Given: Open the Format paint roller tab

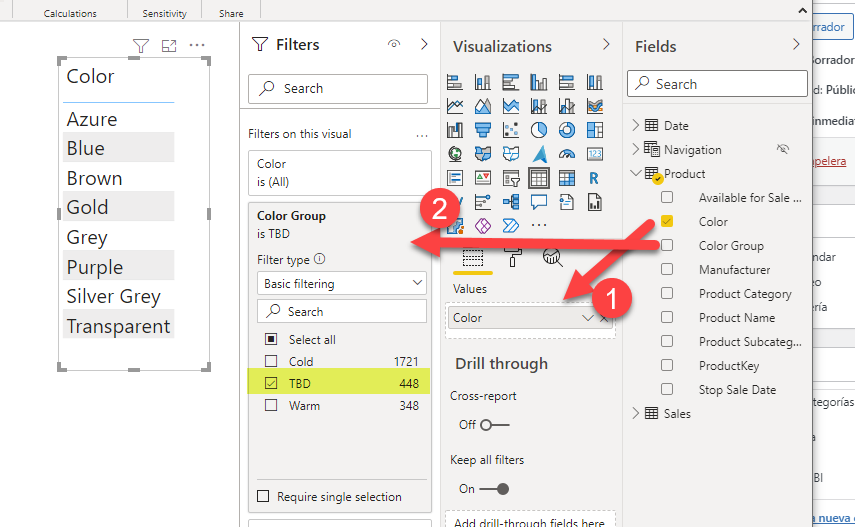Looking at the screenshot, I should point(512,257).
